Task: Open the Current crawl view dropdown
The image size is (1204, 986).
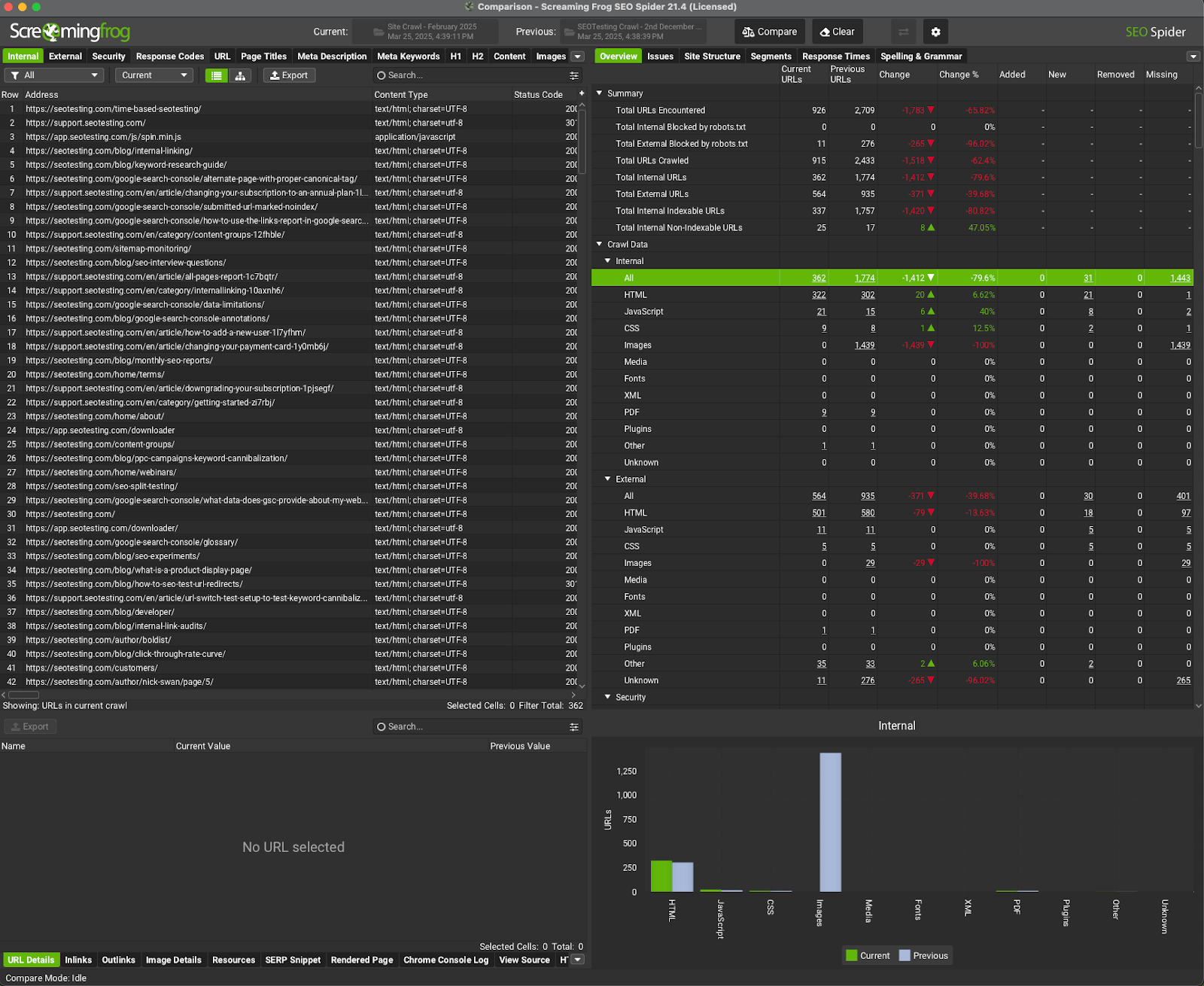Action: (x=154, y=75)
